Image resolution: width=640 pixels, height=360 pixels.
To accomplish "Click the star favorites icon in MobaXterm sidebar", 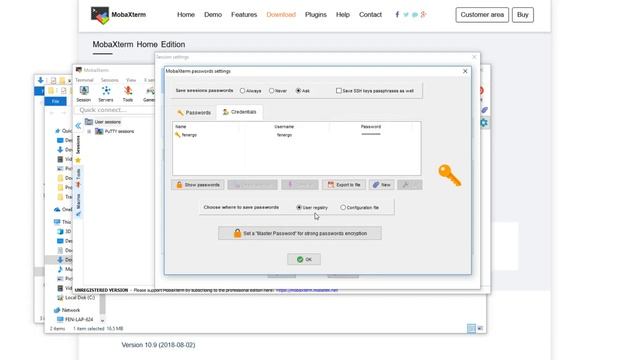I will [78, 160].
